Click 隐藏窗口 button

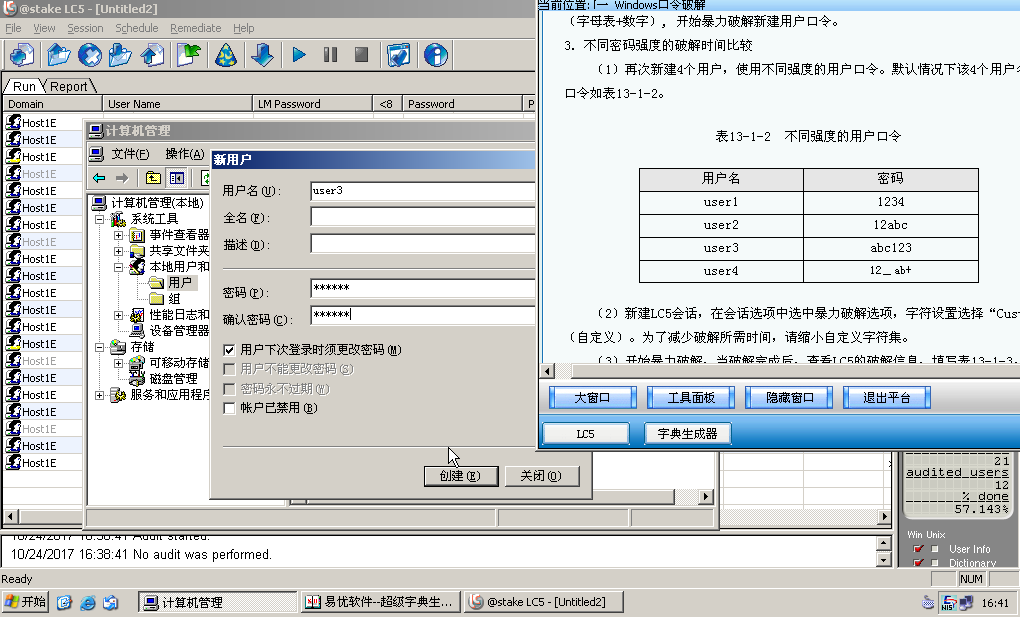point(789,398)
